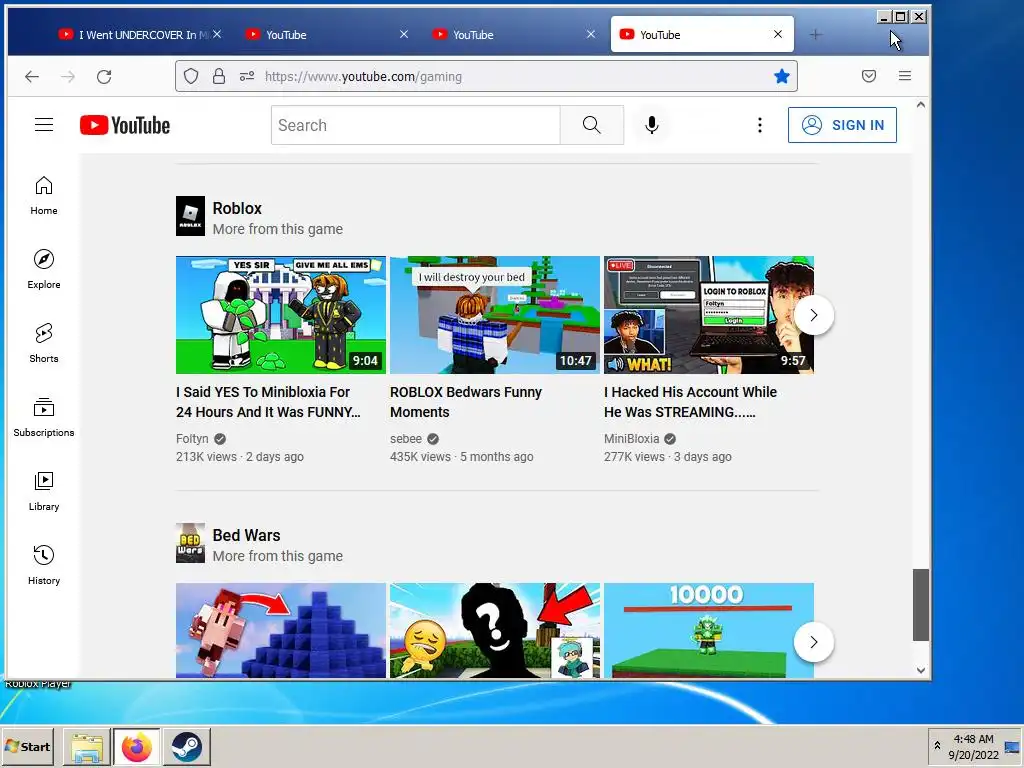Screen dimensions: 1024x768
Task: Open Foltyn channel link
Action: click(192, 439)
